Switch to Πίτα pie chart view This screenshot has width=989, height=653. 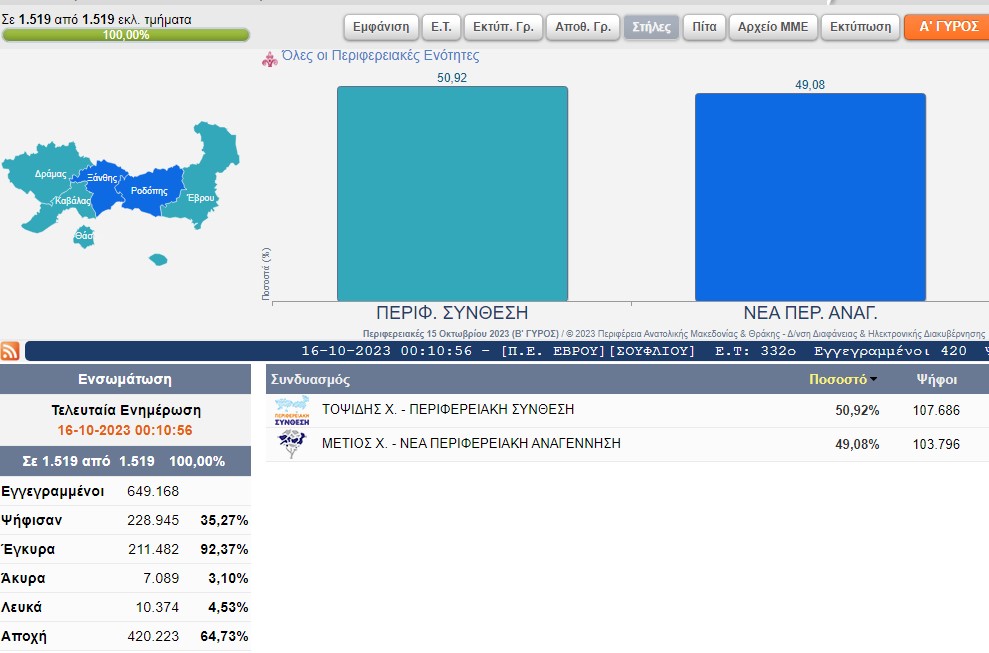[x=704, y=27]
